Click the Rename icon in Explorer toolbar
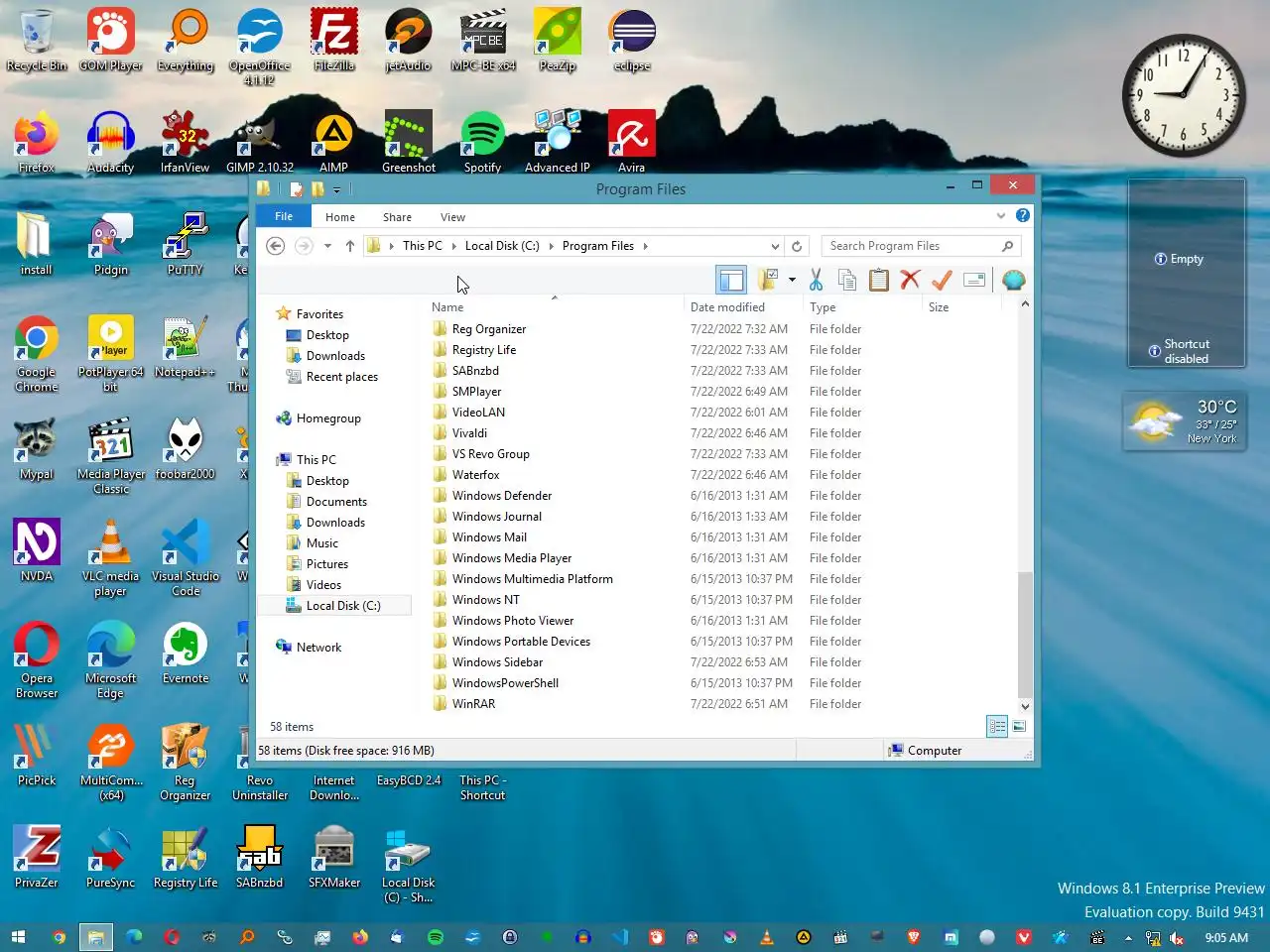This screenshot has height=952, width=1270. (x=974, y=280)
